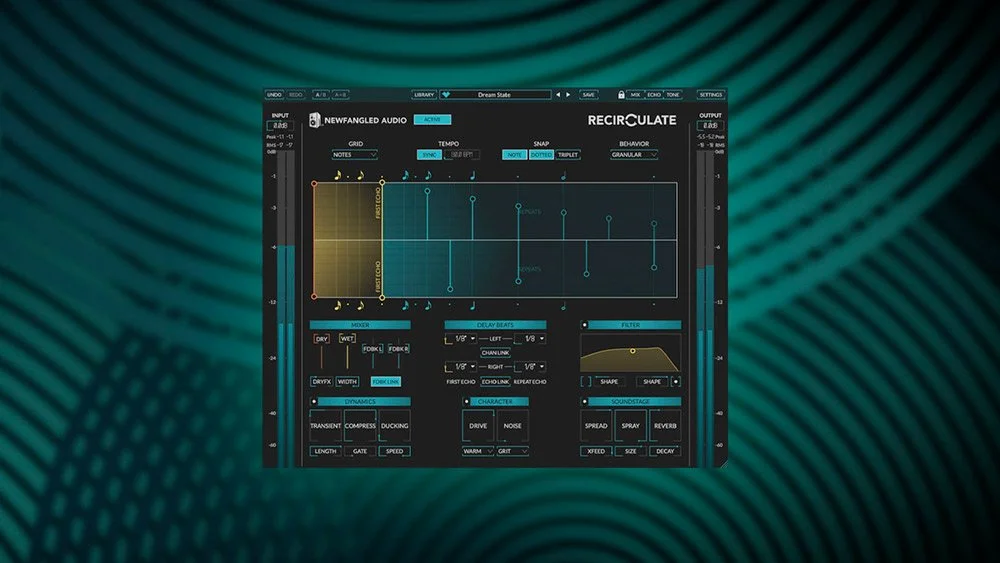Select the yellow handle below FIRST ECHO line
The height and width of the screenshot is (563, 1000).
click(382, 297)
